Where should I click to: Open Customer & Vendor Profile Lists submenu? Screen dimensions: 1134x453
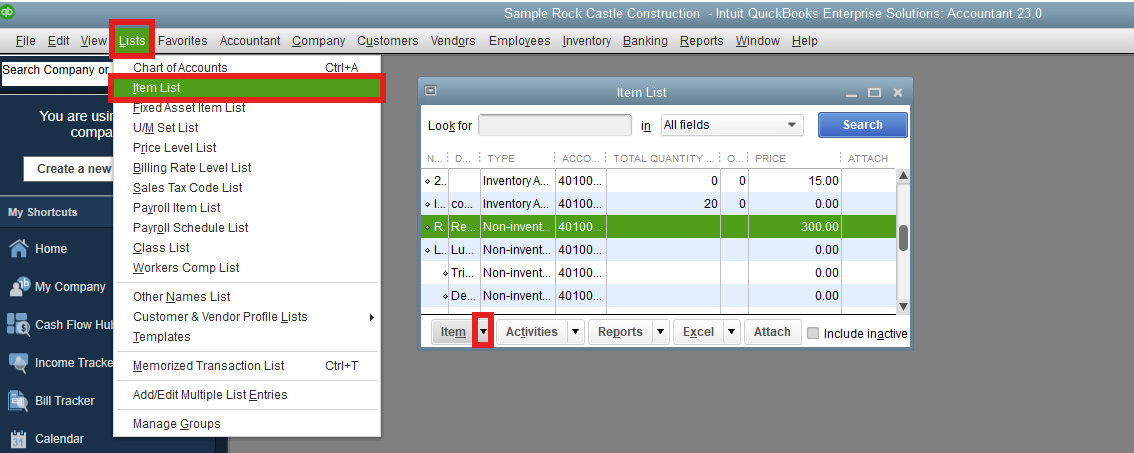click(x=250, y=317)
